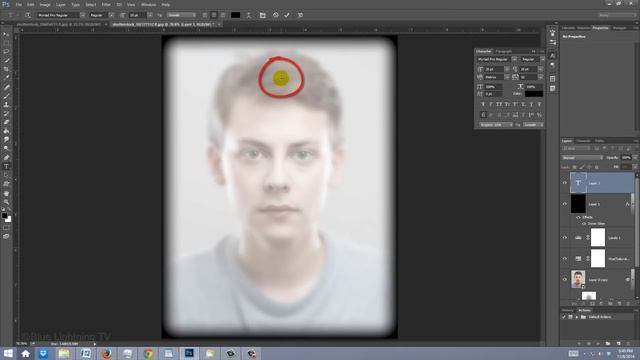Toggle Effects visibility under Layer 1
Image resolution: width=640 pixels, height=360 pixels.
coord(578,218)
